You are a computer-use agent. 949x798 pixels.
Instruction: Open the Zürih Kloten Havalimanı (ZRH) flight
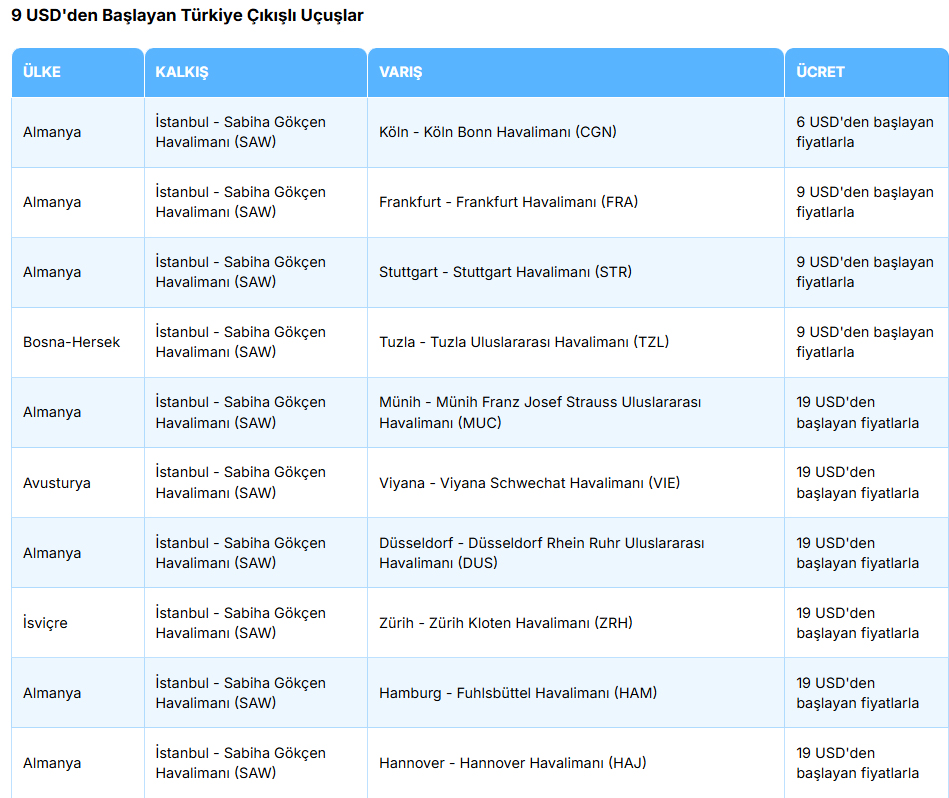pyautogui.click(x=505, y=623)
